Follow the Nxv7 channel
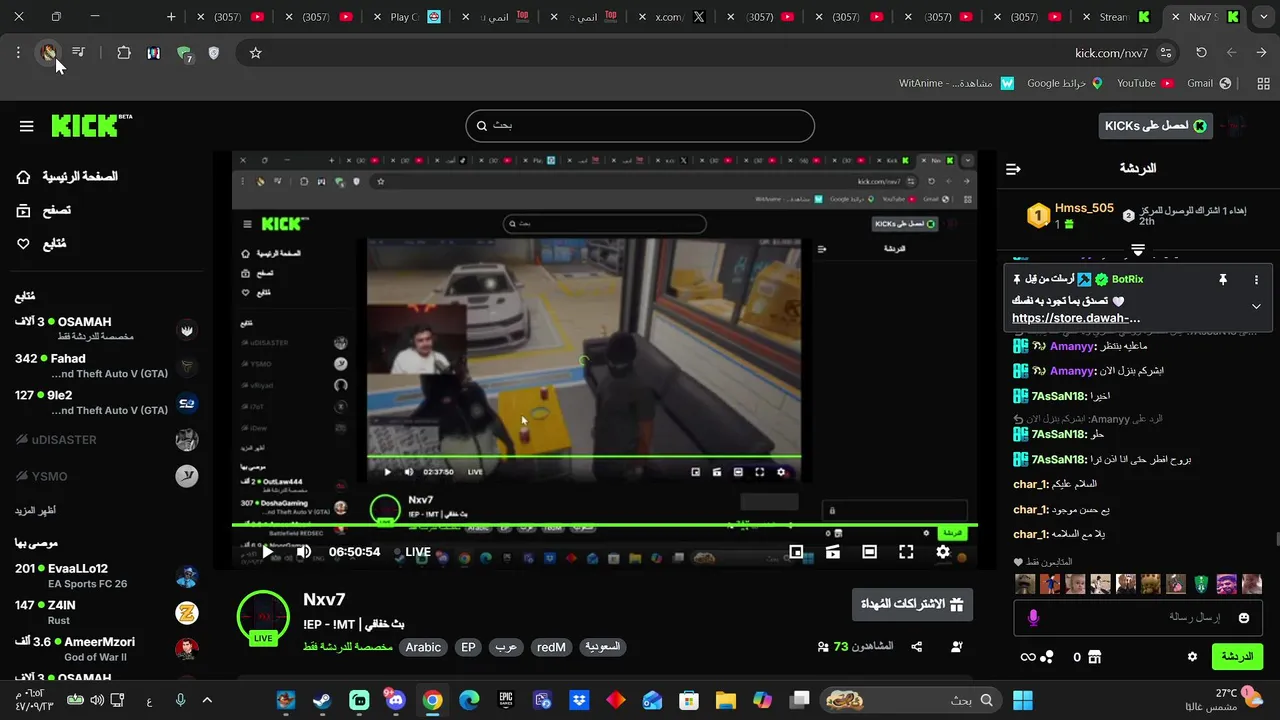This screenshot has width=1280, height=720. (x=956, y=647)
